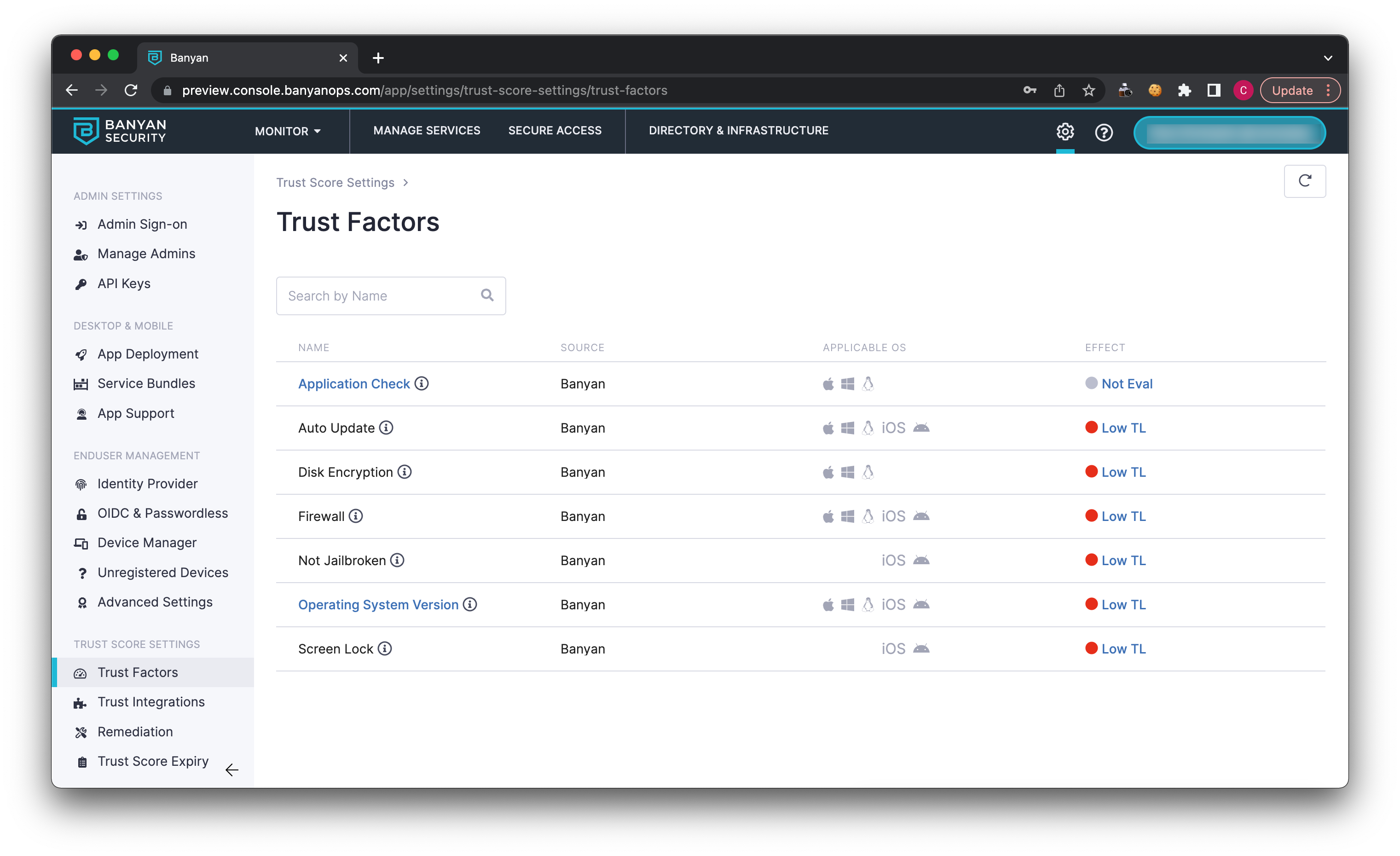
Task: Click the search magnifier icon
Action: coord(487,295)
